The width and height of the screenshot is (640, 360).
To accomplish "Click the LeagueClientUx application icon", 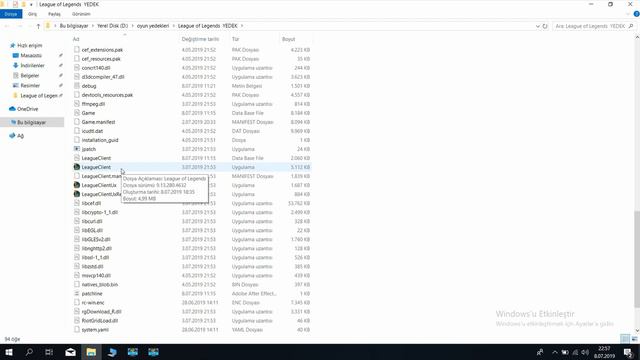I will point(77,185).
